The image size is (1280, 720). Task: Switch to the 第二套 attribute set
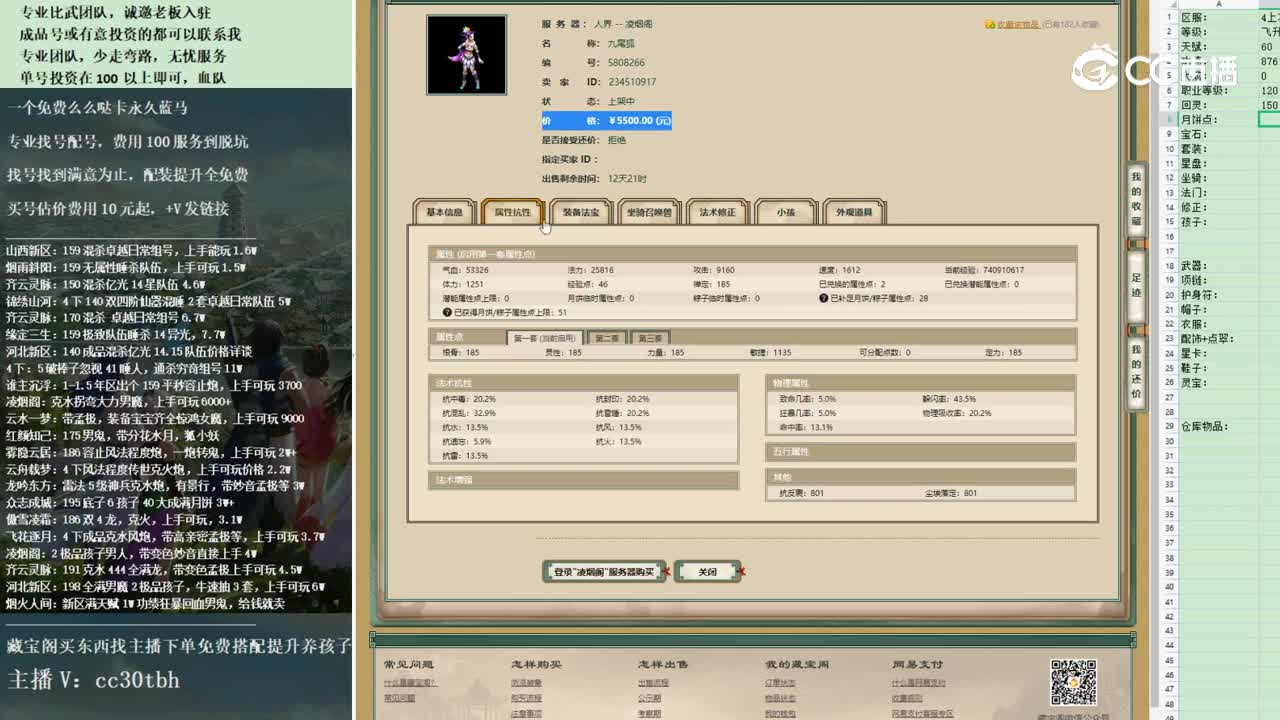(x=606, y=338)
